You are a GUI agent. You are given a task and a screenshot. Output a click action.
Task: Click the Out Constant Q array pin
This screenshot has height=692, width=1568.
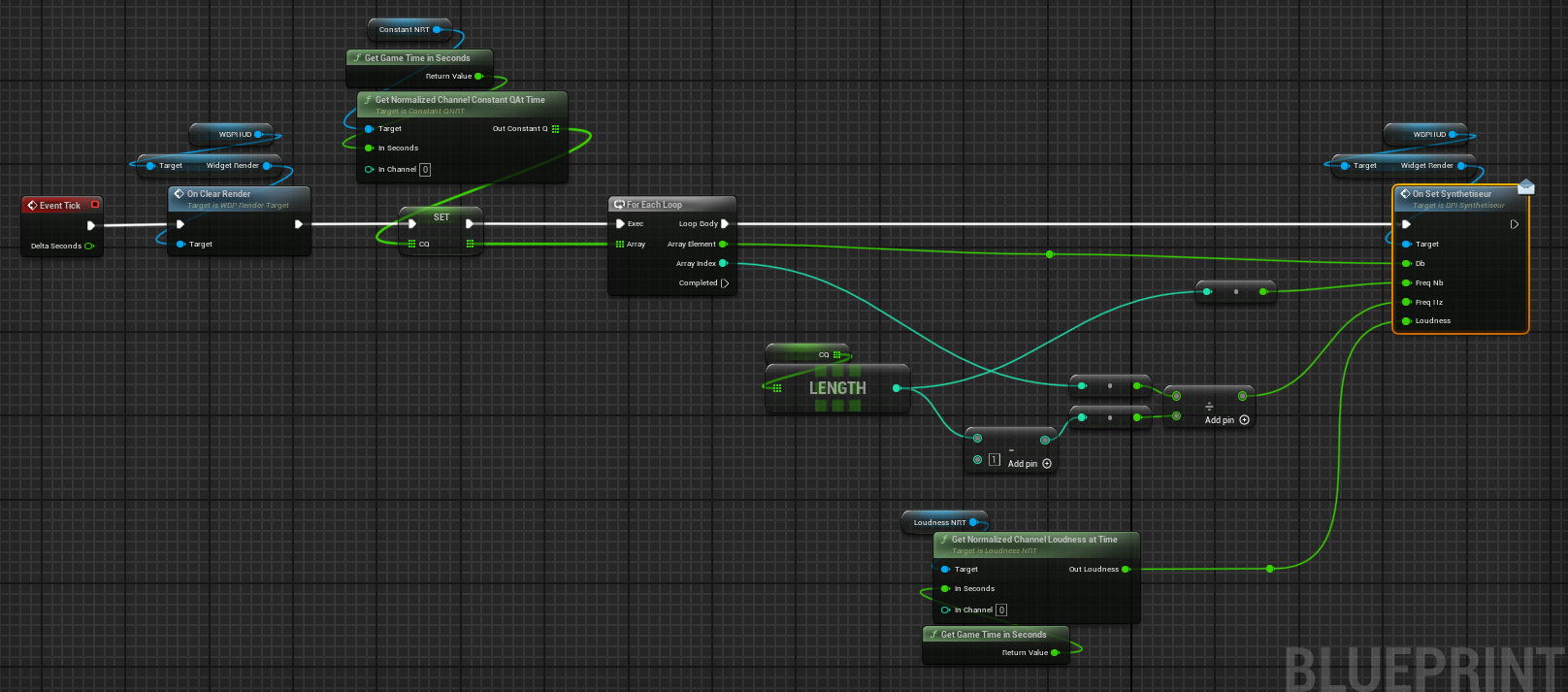pos(555,129)
